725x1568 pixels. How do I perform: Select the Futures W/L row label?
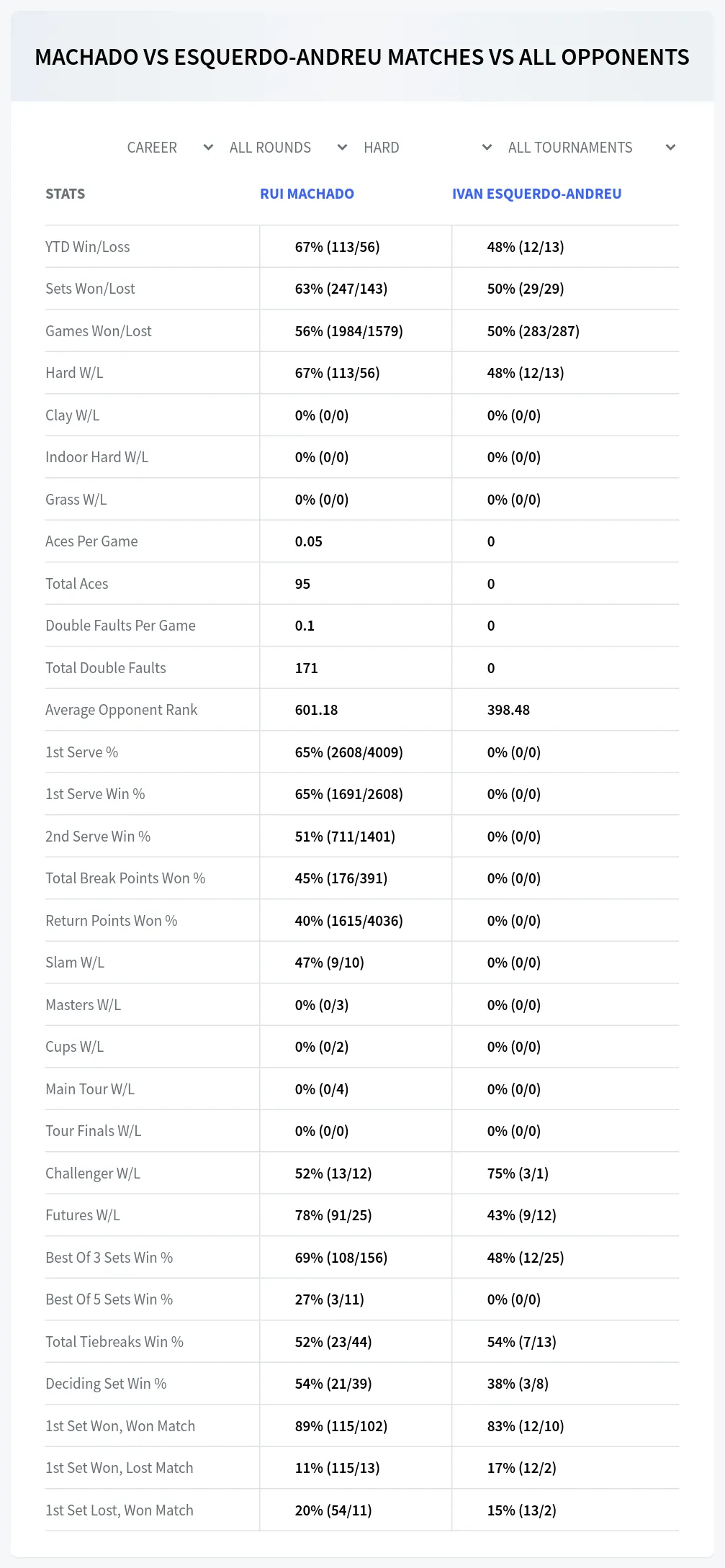[83, 1215]
